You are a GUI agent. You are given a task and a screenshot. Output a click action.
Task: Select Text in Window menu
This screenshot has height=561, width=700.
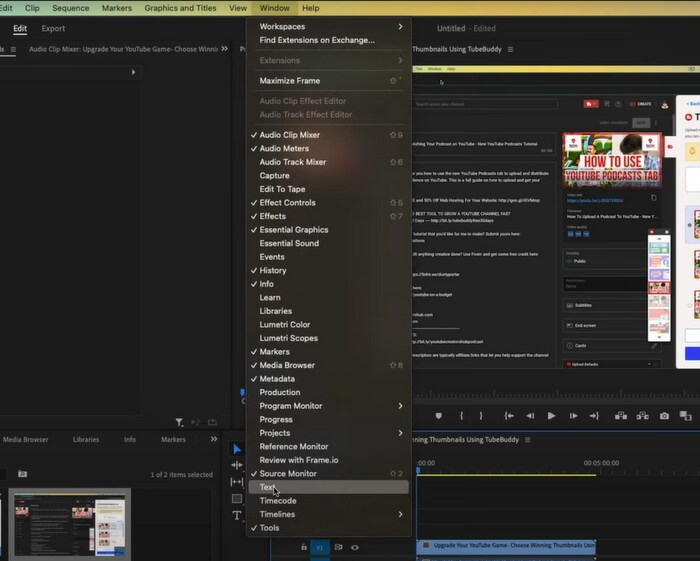coord(328,487)
